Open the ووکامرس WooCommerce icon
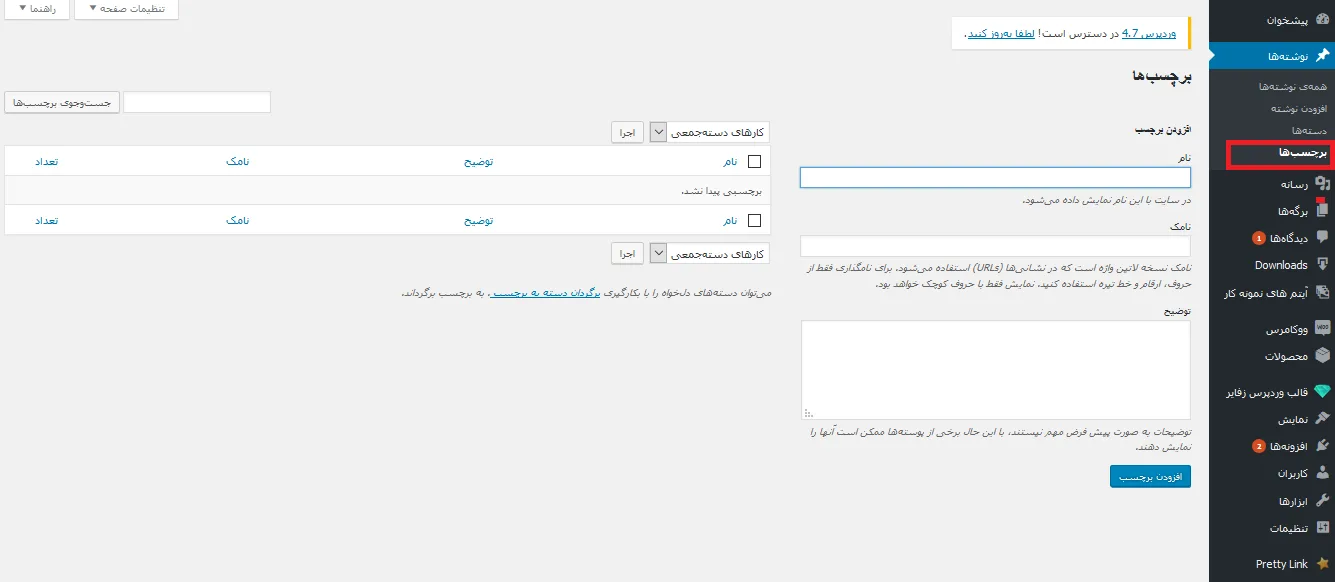1335x582 pixels. pyautogui.click(x=1322, y=329)
